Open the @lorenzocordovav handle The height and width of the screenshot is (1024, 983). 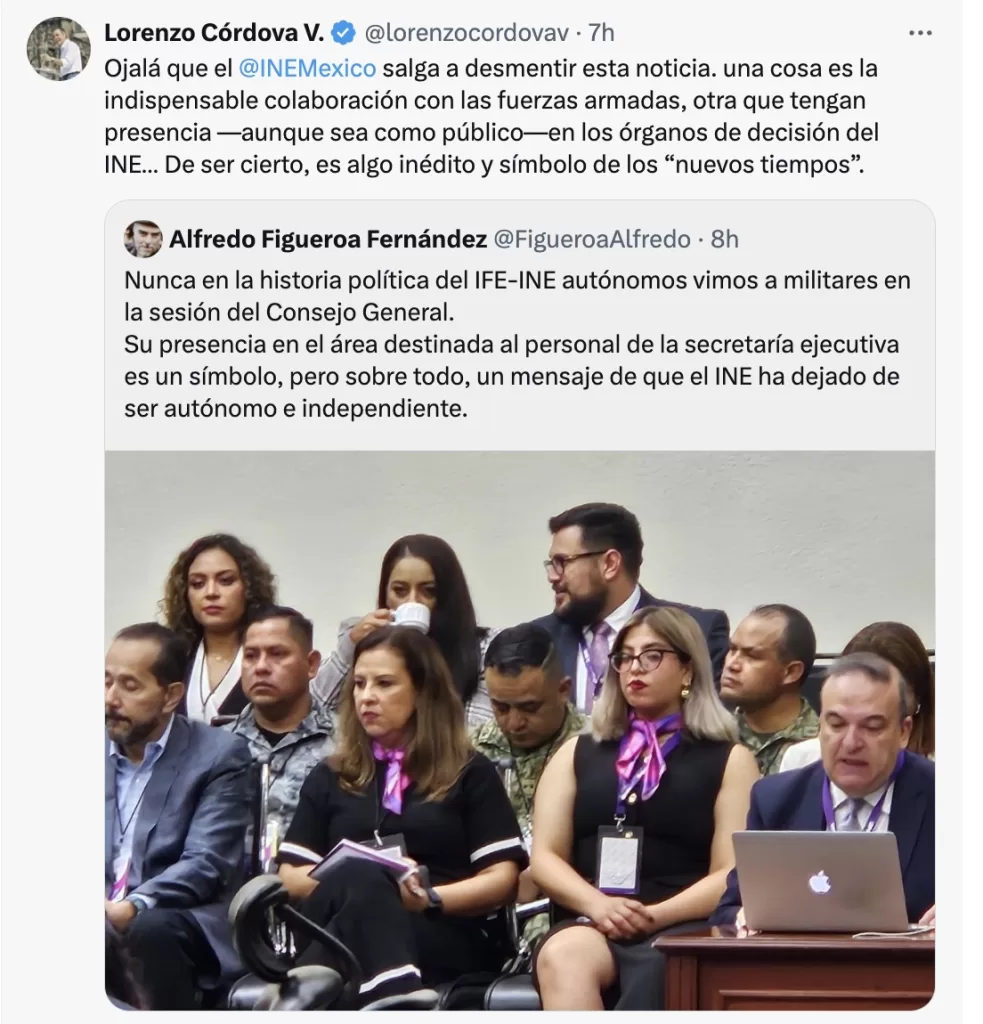tap(466, 33)
